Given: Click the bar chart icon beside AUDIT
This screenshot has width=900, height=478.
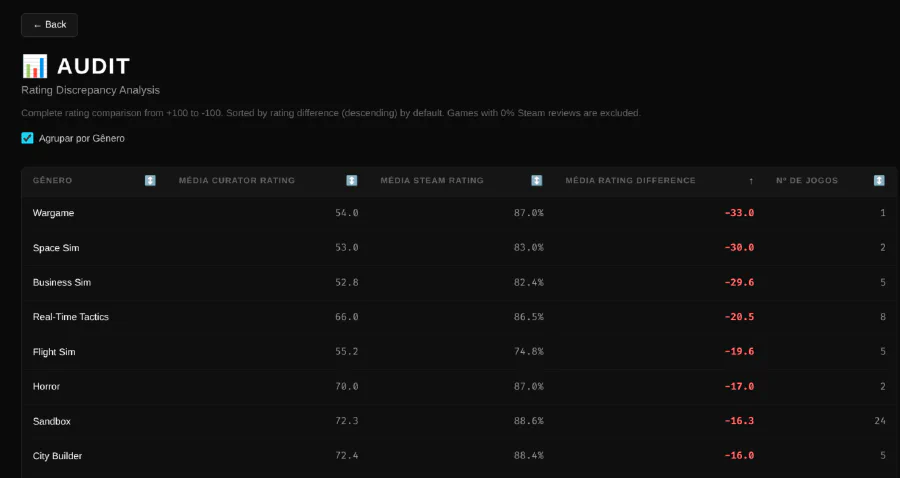Looking at the screenshot, I should (x=35, y=67).
